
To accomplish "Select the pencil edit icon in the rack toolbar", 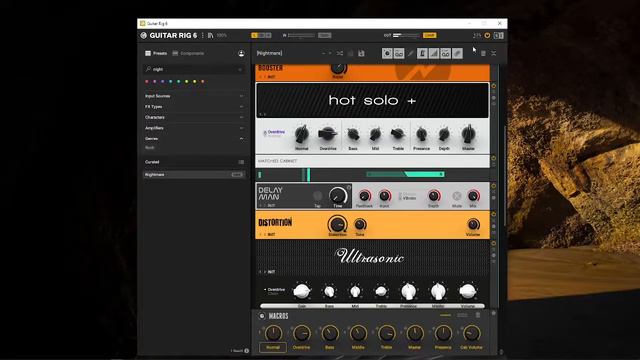I will (411, 53).
